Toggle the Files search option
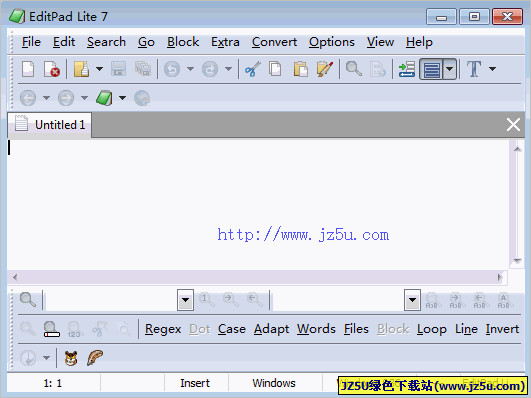This screenshot has width=531, height=398. point(356,329)
